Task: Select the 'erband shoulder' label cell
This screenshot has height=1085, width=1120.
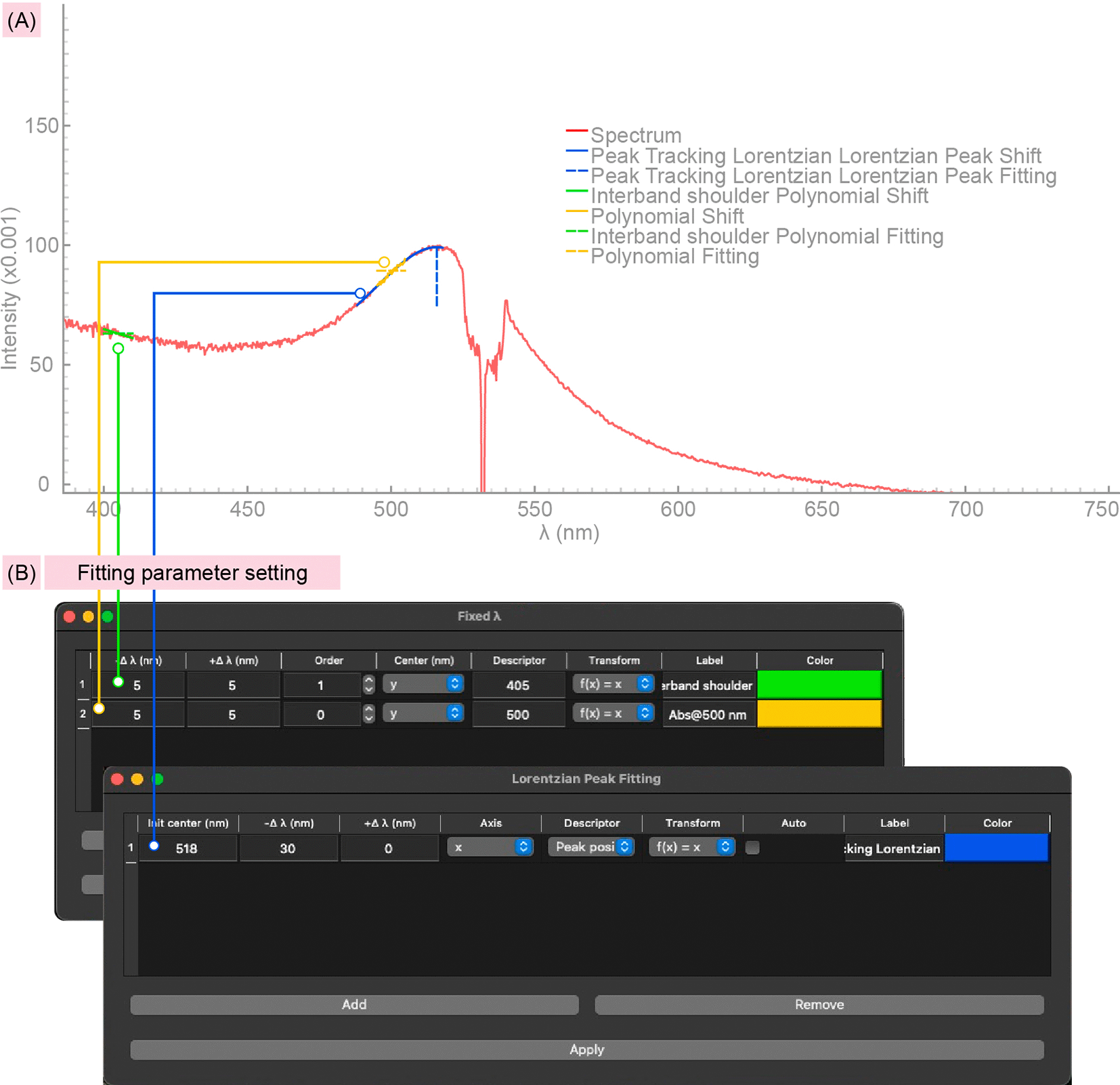Action: (708, 685)
